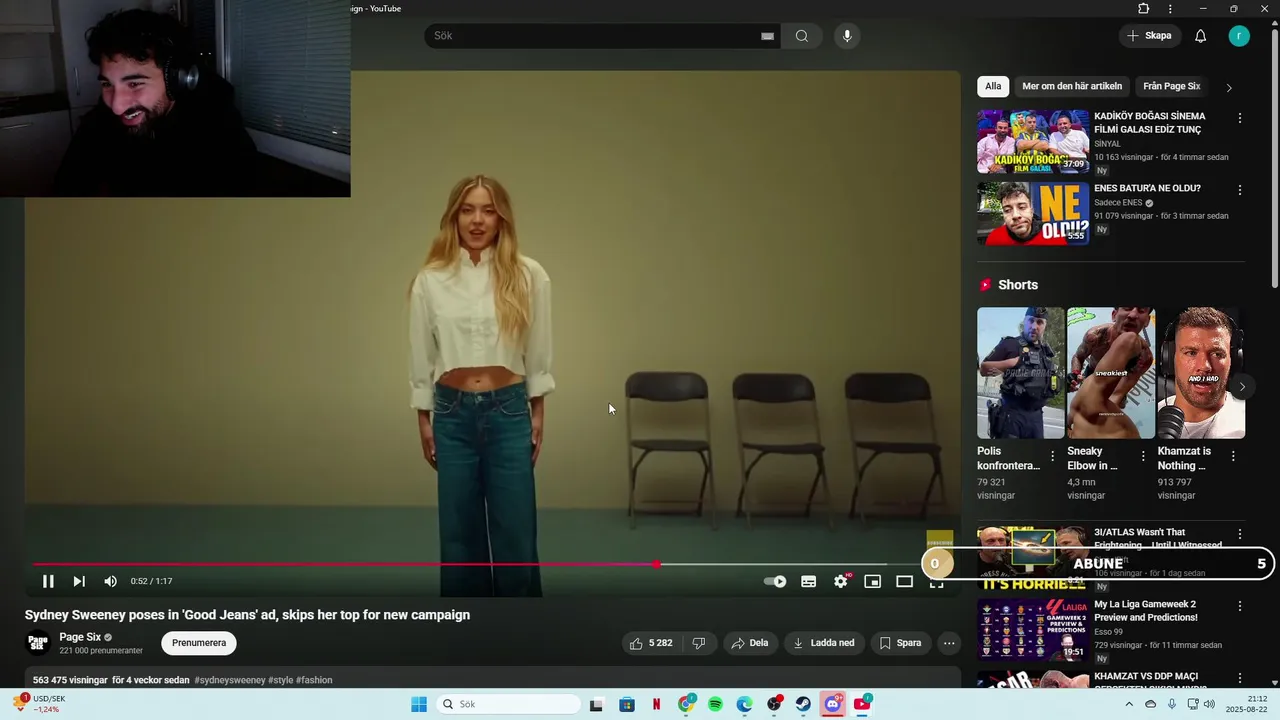The image size is (1280, 720).
Task: Select the 'Från Page Six' chip
Action: pos(1172,86)
